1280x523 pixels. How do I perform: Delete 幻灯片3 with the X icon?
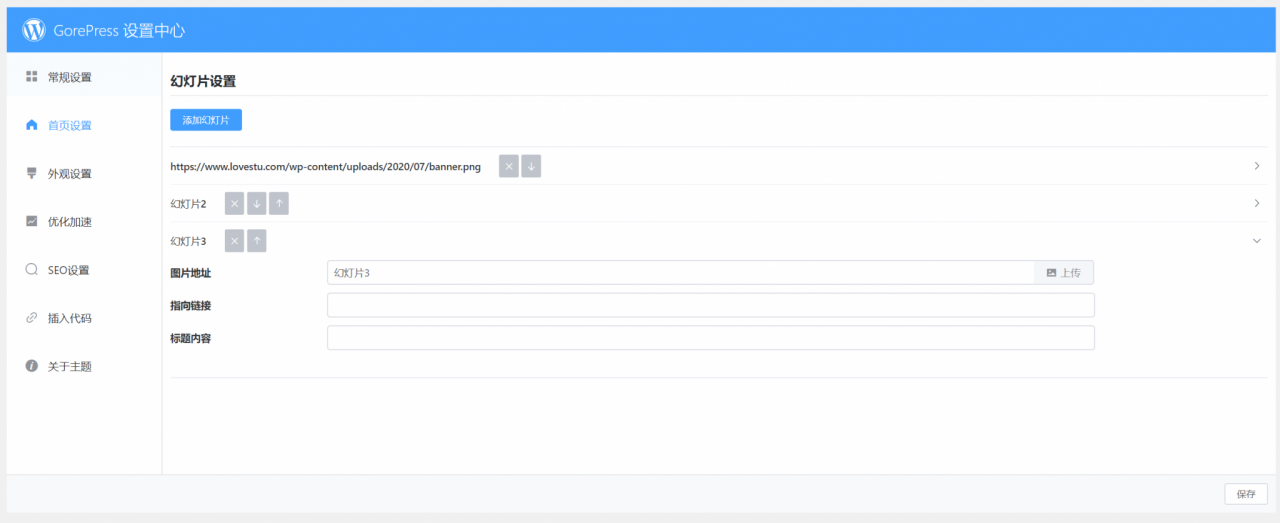point(235,241)
